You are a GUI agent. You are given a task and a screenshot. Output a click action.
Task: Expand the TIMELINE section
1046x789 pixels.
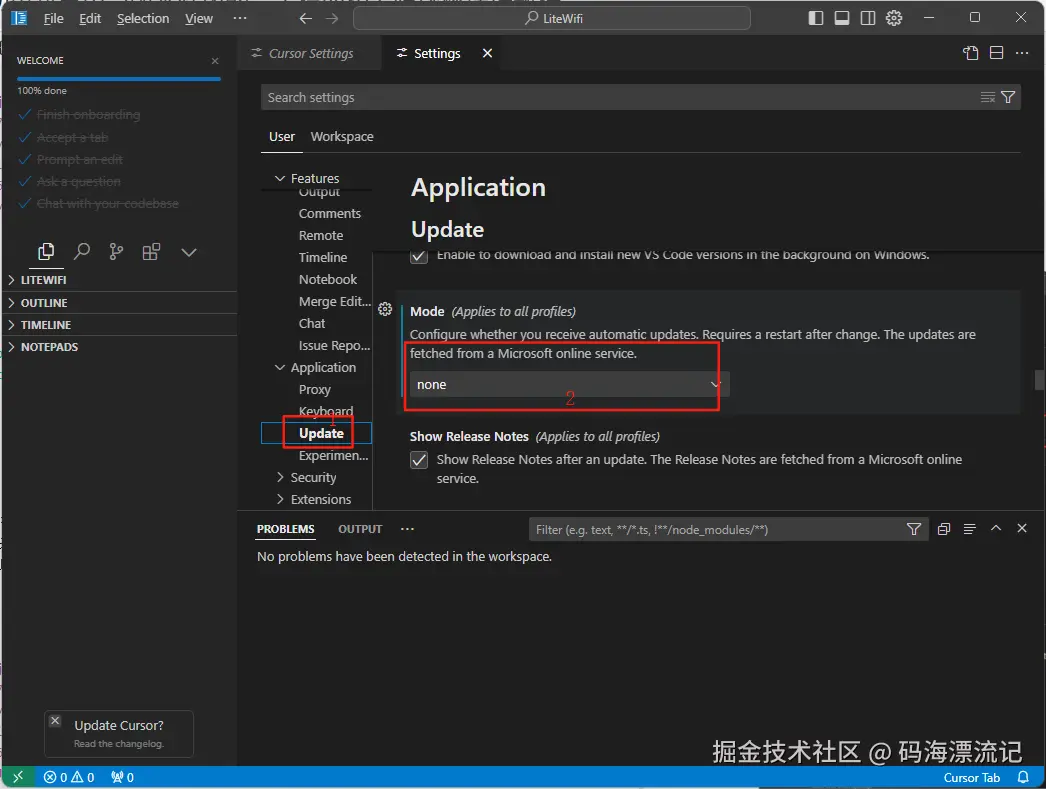pos(119,325)
